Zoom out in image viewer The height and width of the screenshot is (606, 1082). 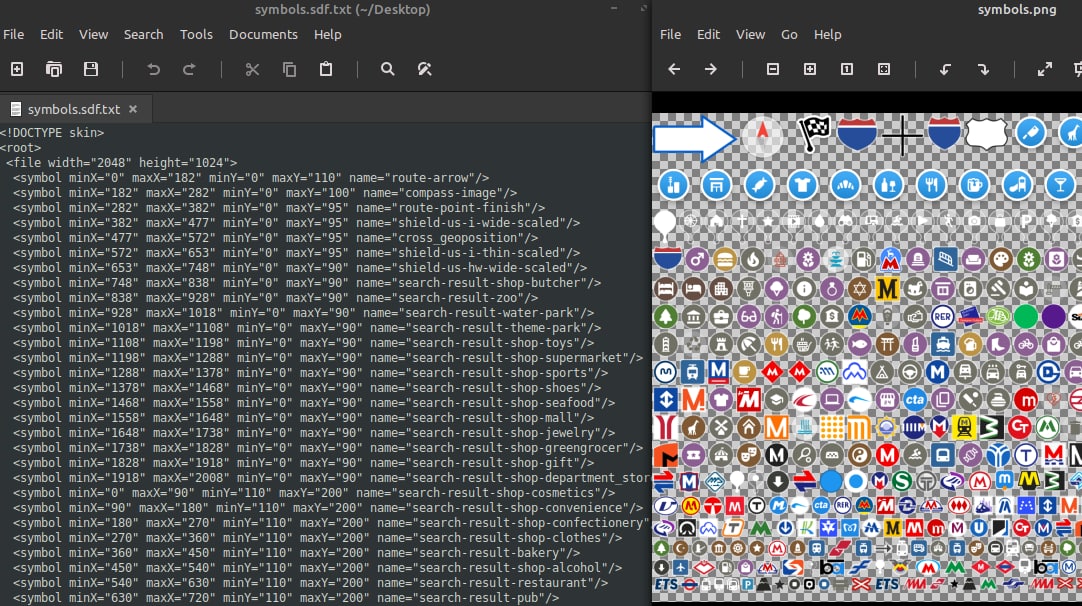click(x=773, y=69)
